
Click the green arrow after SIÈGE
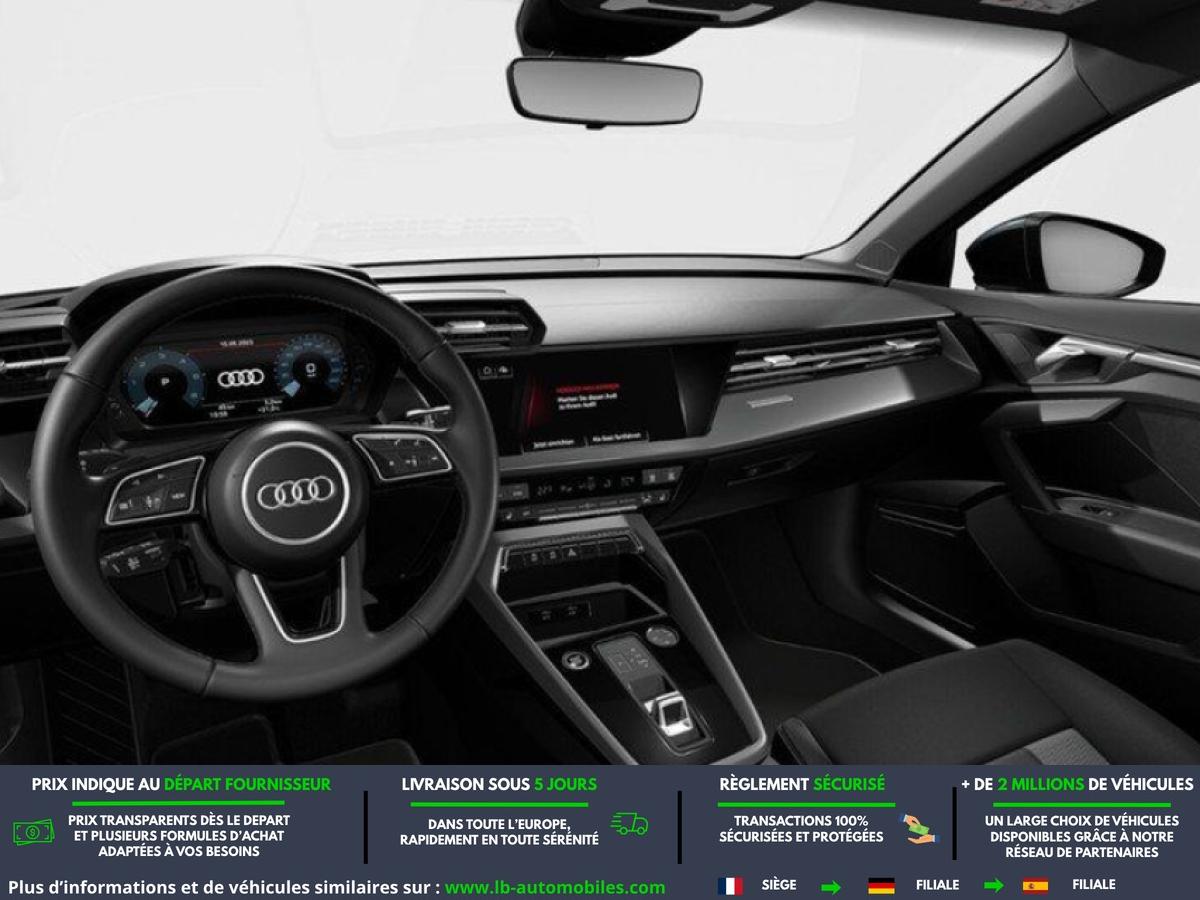coord(831,886)
